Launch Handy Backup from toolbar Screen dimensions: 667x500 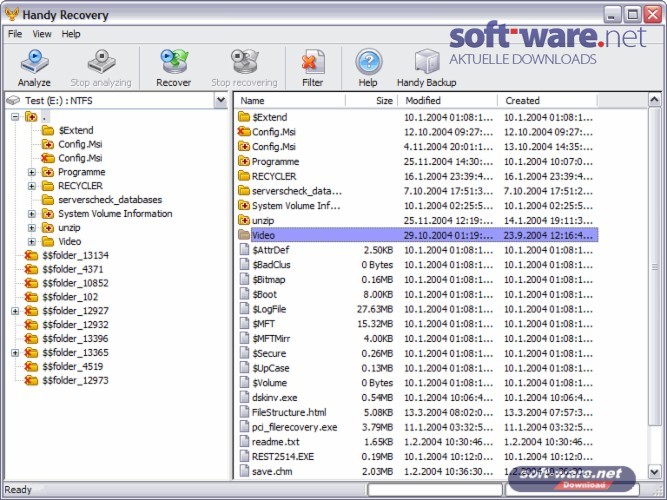(x=427, y=62)
